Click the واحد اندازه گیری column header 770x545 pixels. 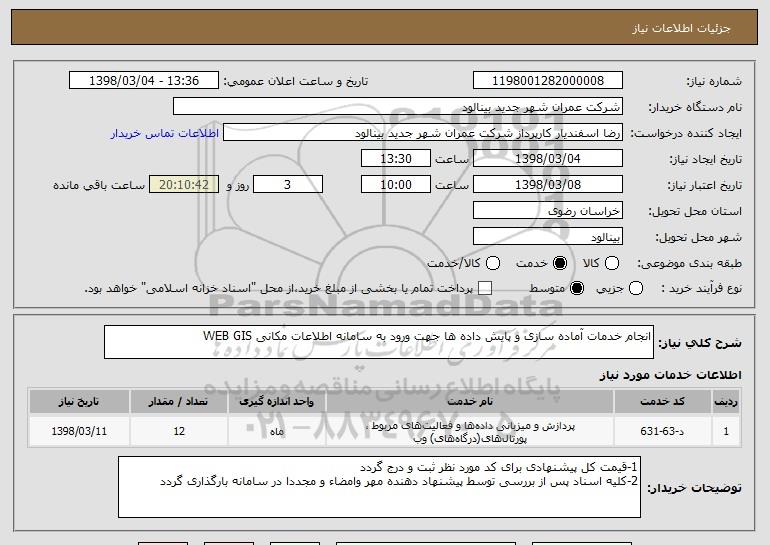276,402
